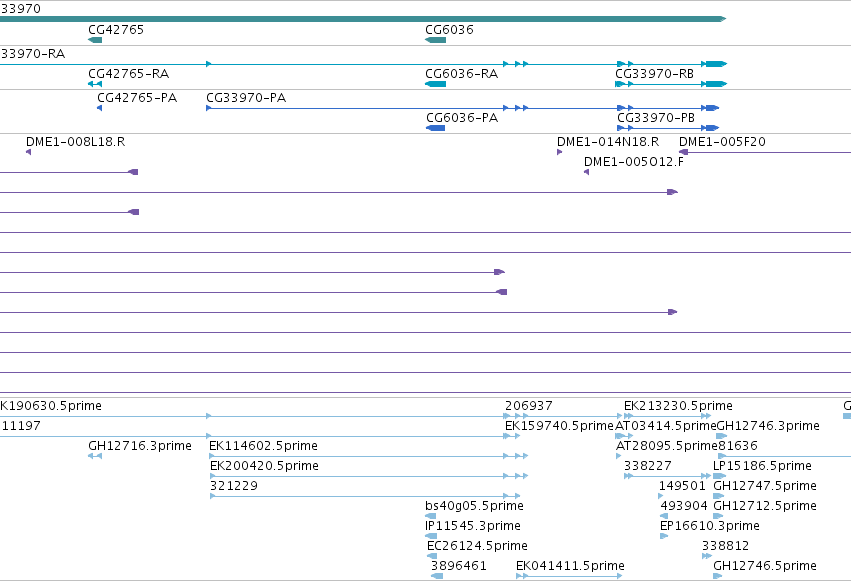851x581 pixels.
Task: Click the EK159740.5prime EST label
Action: pos(559,426)
